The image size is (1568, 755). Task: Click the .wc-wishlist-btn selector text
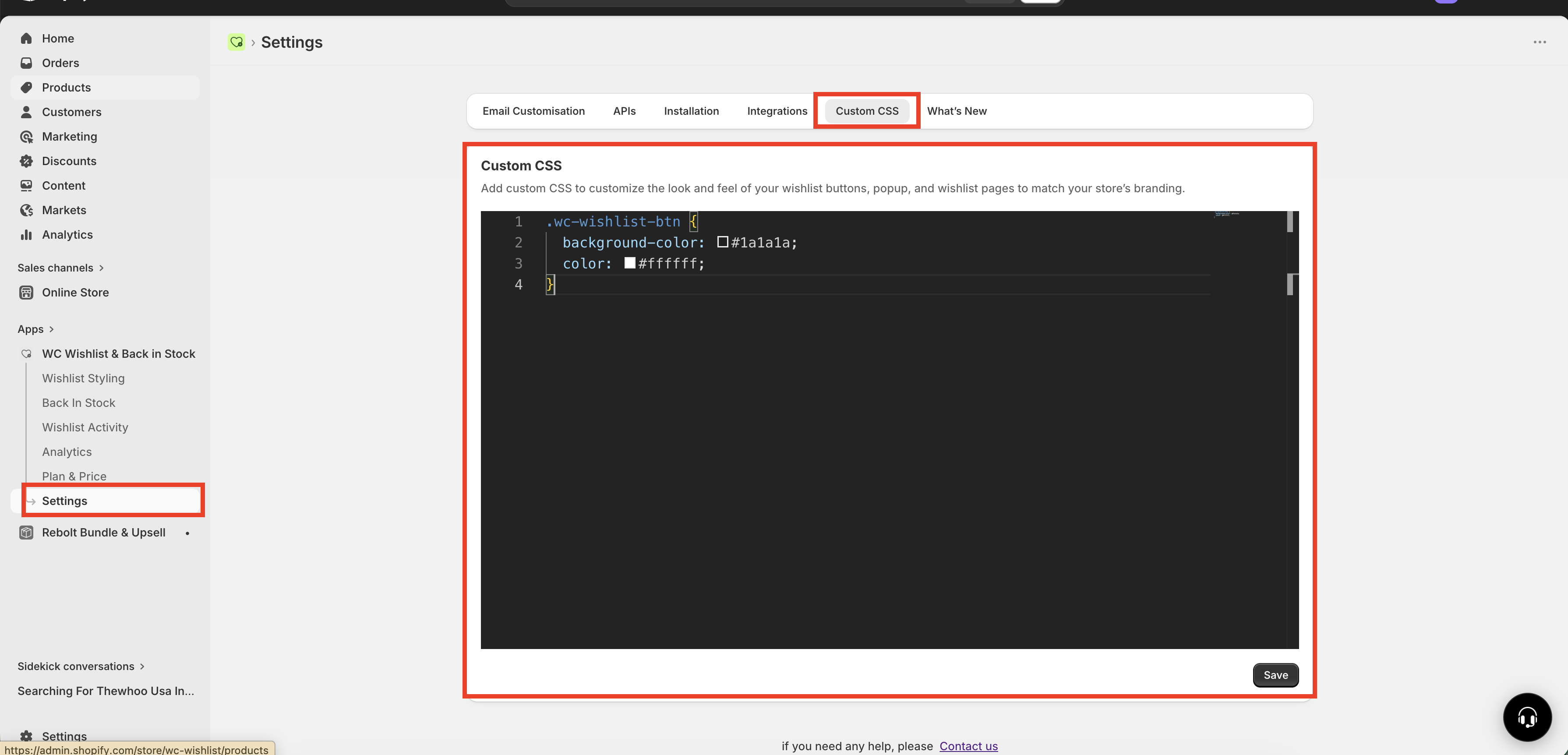pos(613,222)
